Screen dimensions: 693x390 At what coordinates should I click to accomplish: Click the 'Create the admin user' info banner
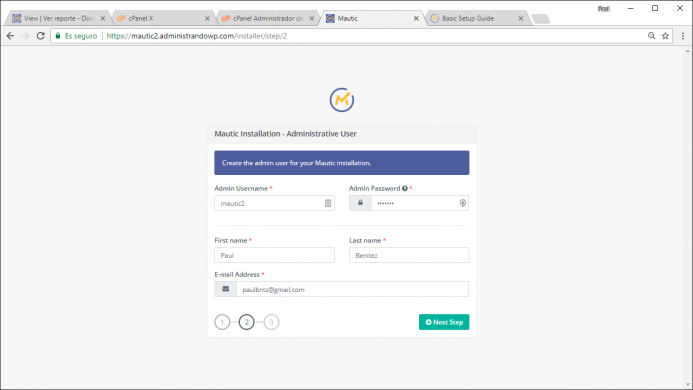coord(342,163)
